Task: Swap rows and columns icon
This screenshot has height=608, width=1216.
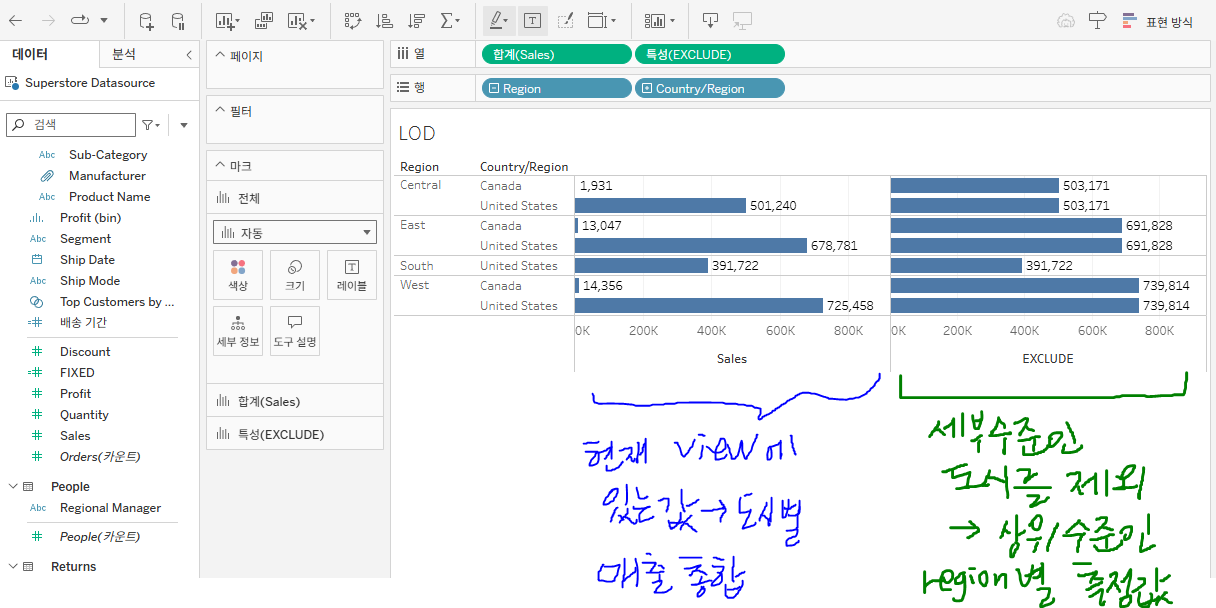Action: [x=352, y=20]
